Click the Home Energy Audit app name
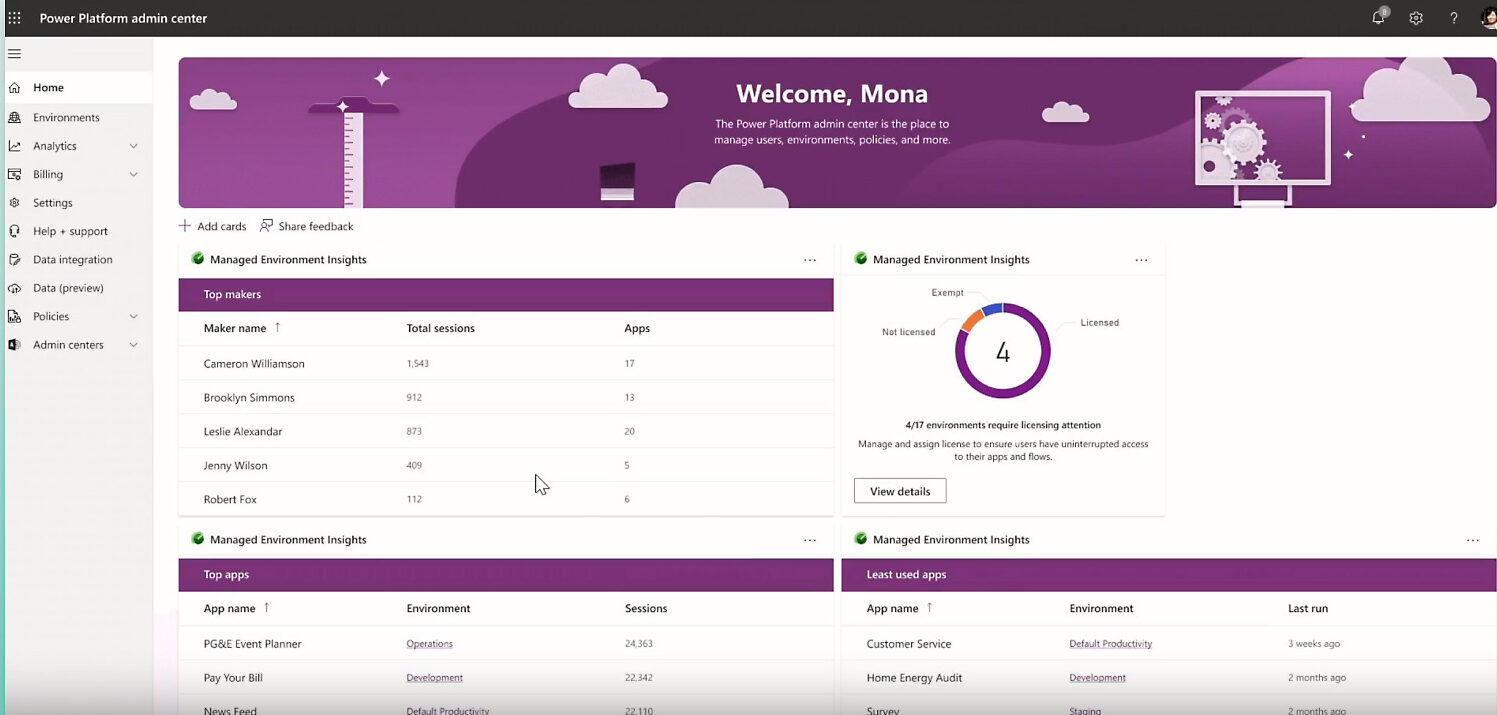The image size is (1497, 715). 914,678
